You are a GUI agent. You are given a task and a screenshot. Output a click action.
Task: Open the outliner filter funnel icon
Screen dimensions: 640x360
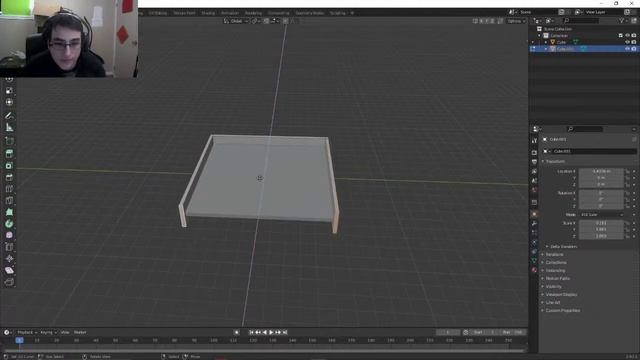point(622,20)
